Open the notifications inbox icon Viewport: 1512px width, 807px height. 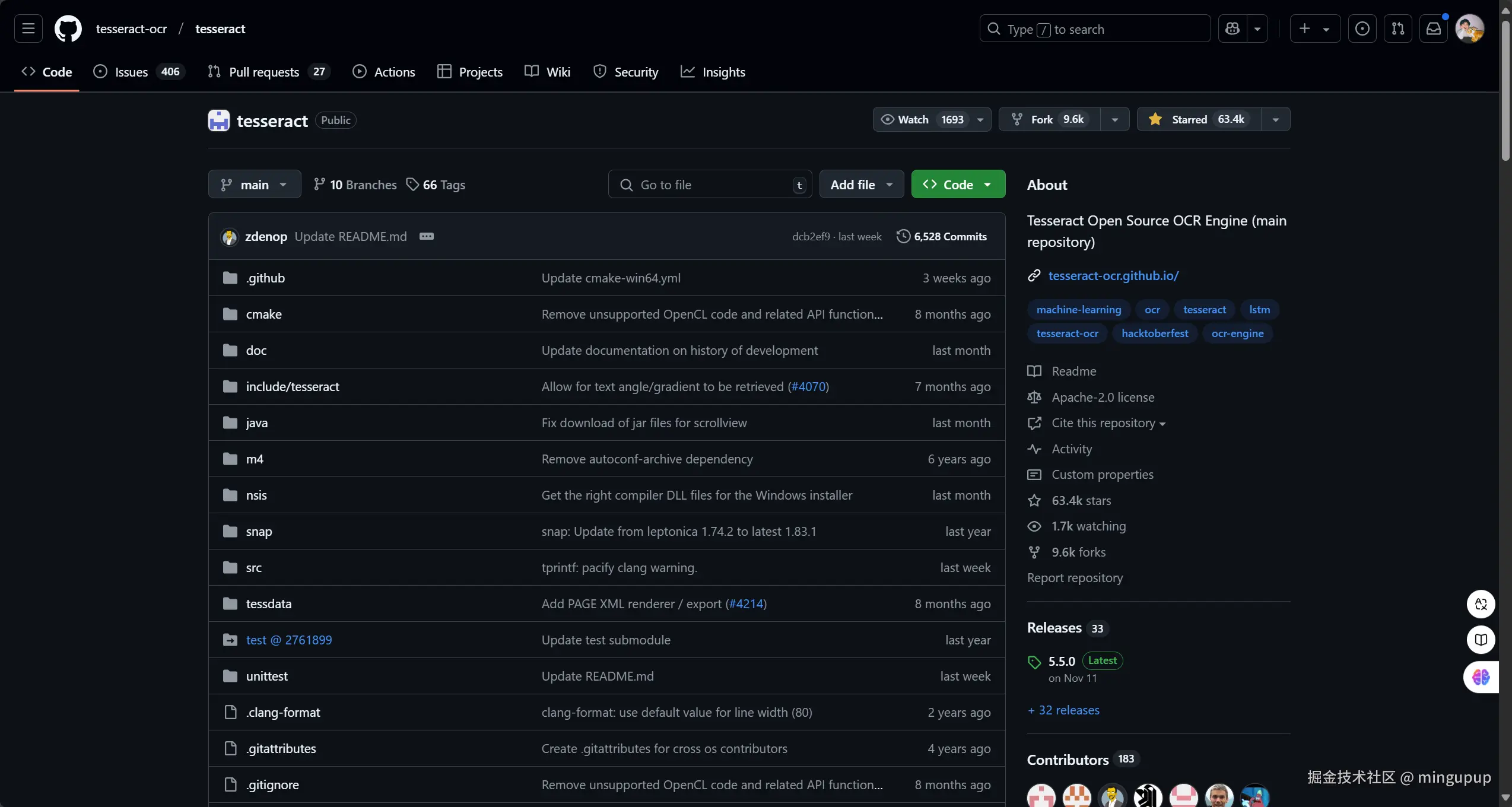[1433, 28]
